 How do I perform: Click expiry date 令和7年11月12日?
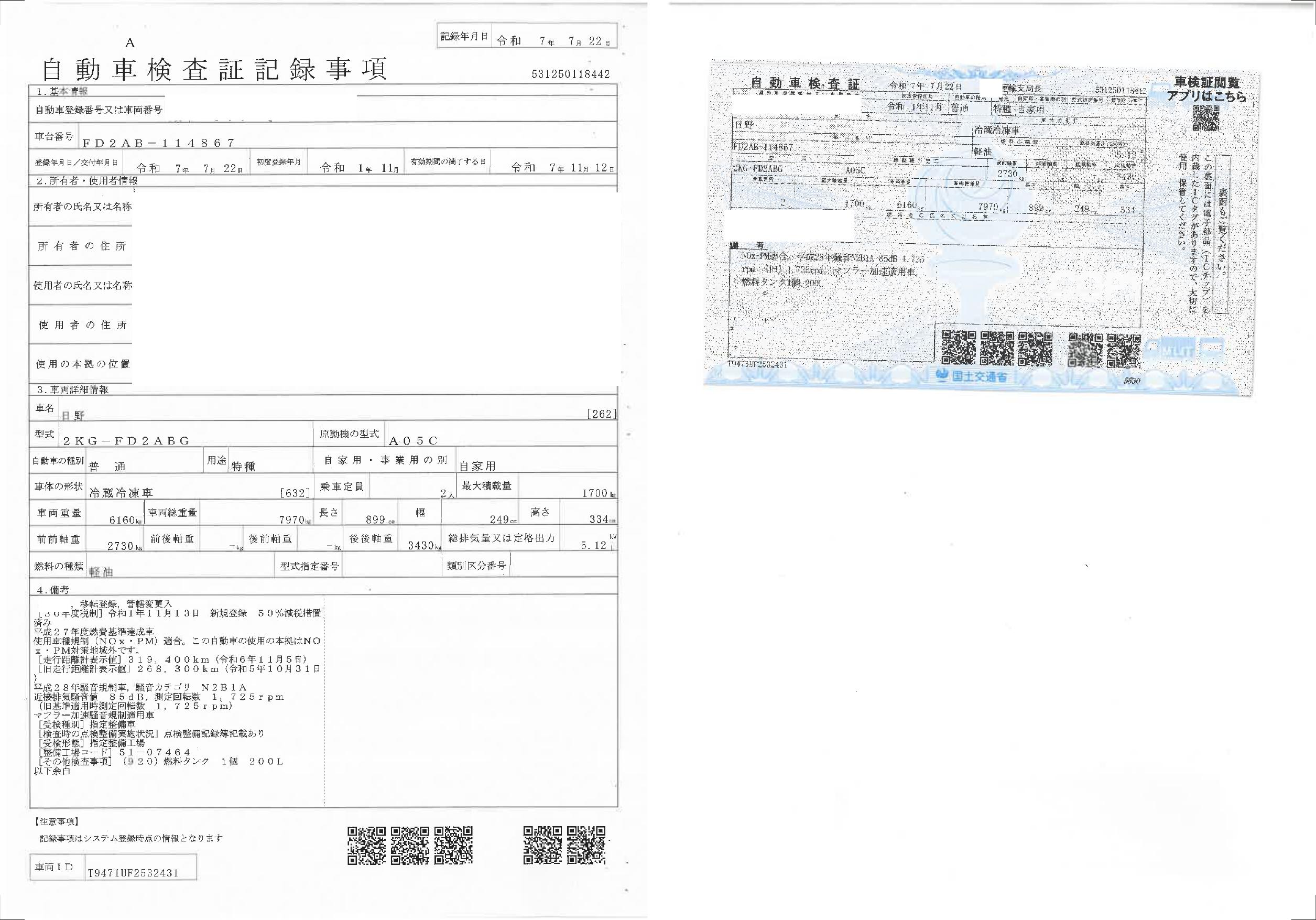tap(563, 168)
